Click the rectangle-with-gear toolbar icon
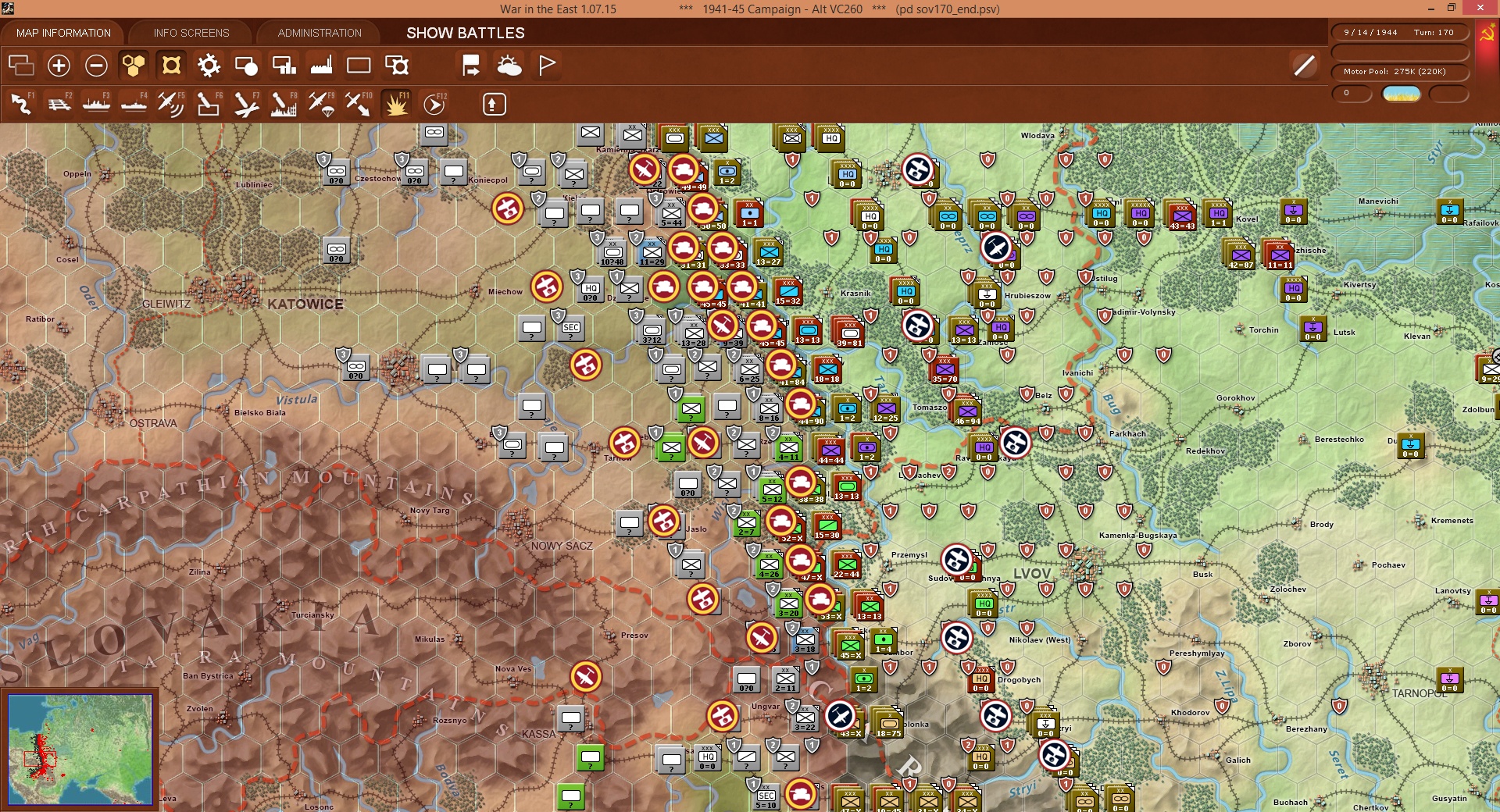Viewport: 1500px width, 812px height. (x=397, y=66)
